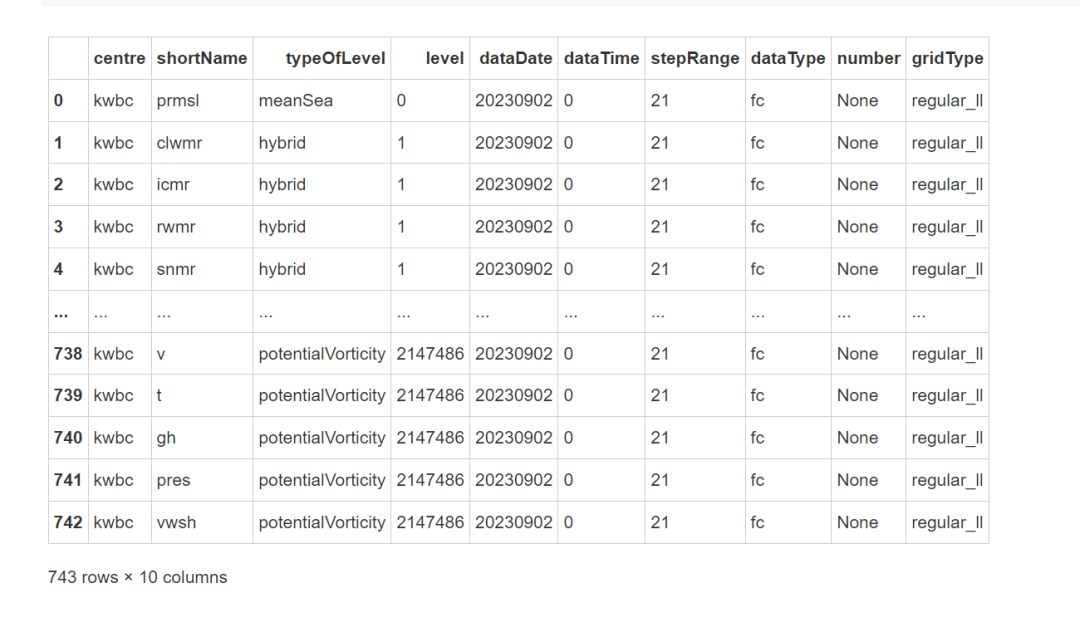Viewport: 1080px width, 642px height.
Task: Click row index 742
Action: click(x=68, y=523)
